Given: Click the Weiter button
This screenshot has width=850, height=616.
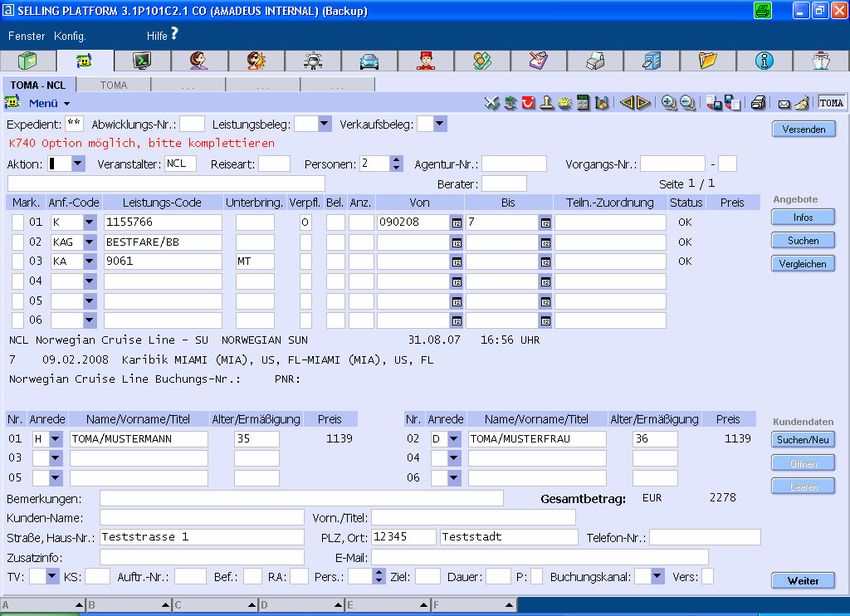Looking at the screenshot, I should (x=803, y=581).
